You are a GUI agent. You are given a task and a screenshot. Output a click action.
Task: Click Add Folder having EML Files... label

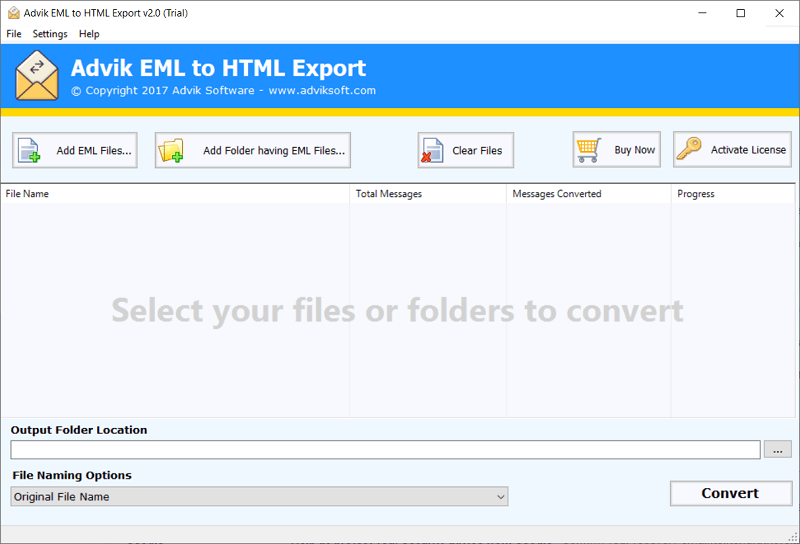click(x=274, y=151)
